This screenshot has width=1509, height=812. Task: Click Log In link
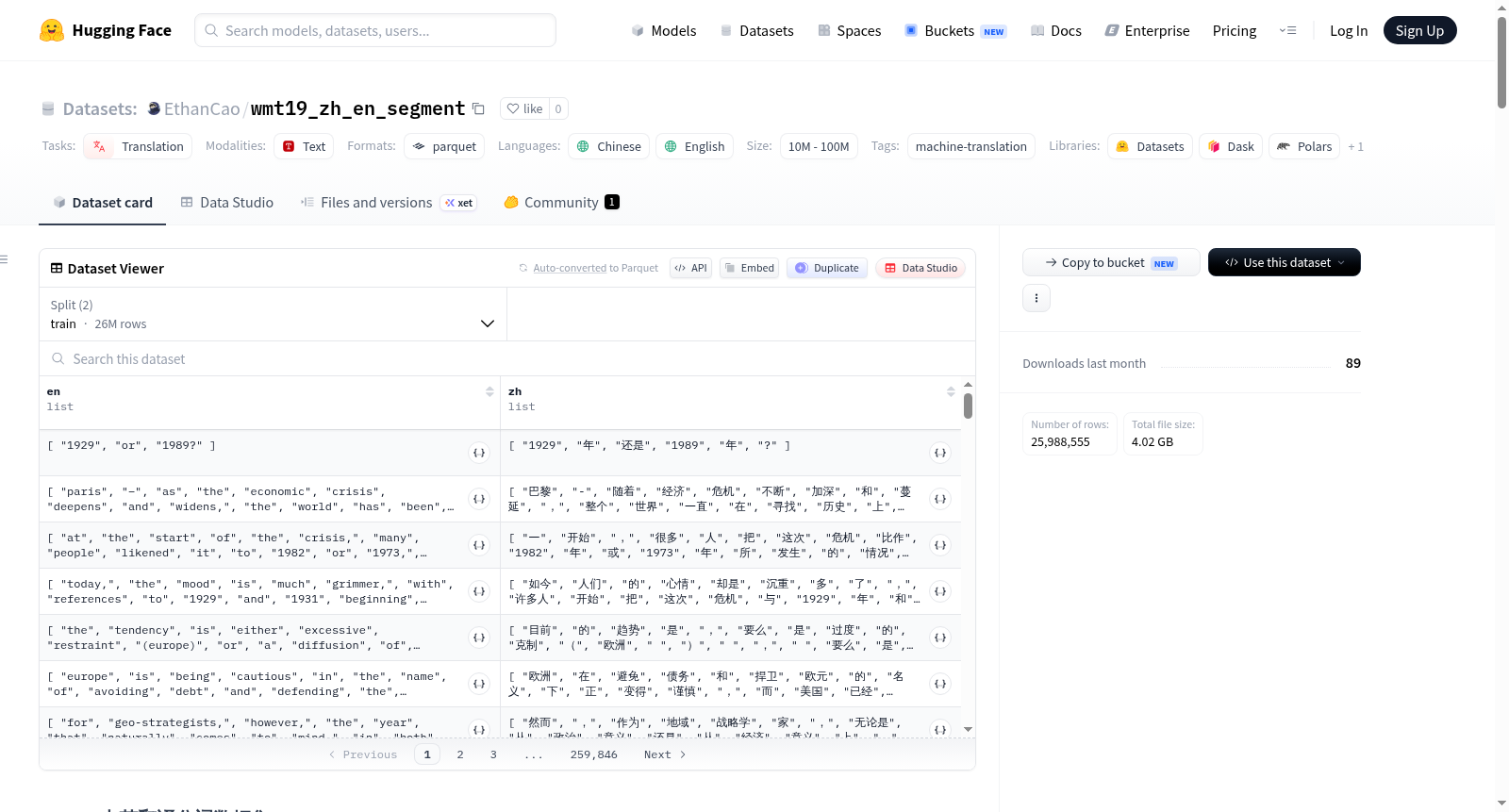click(1349, 31)
